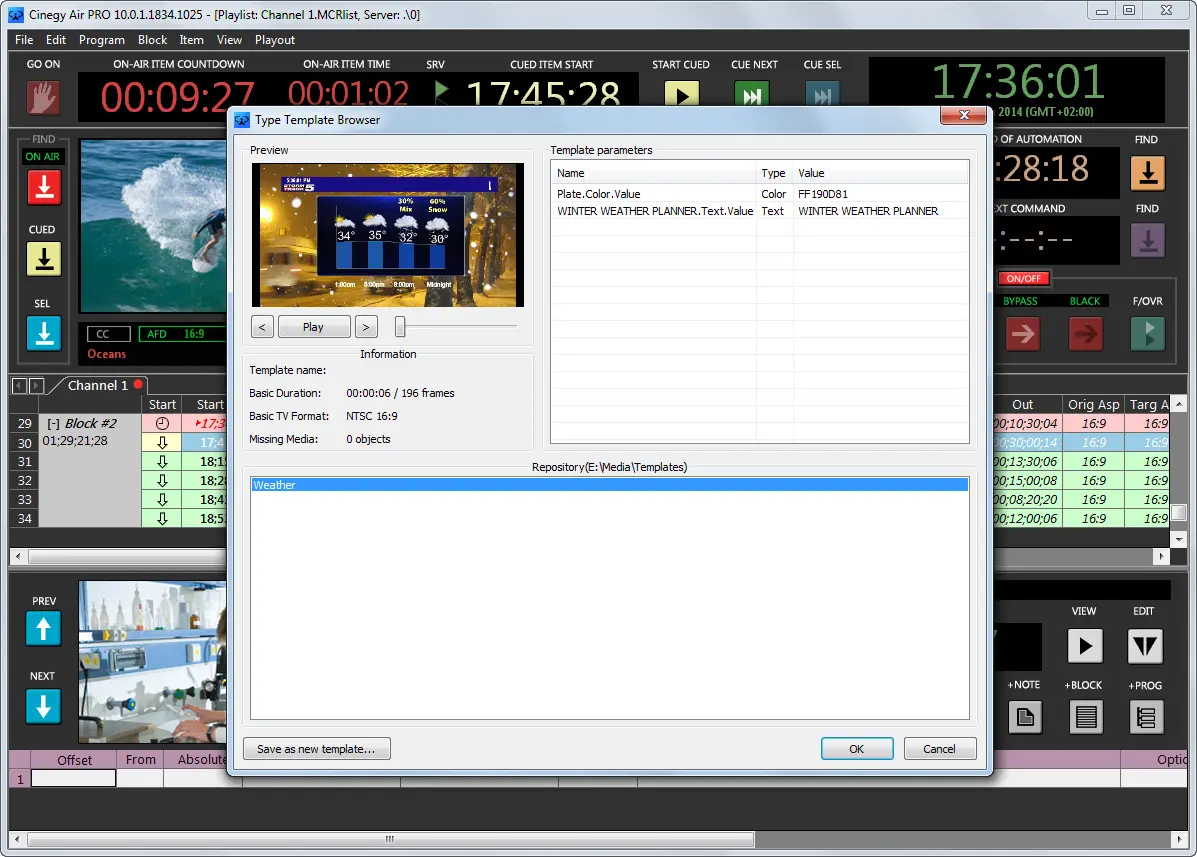Click the Save as new template button
The image size is (1197, 857).
[x=316, y=748]
